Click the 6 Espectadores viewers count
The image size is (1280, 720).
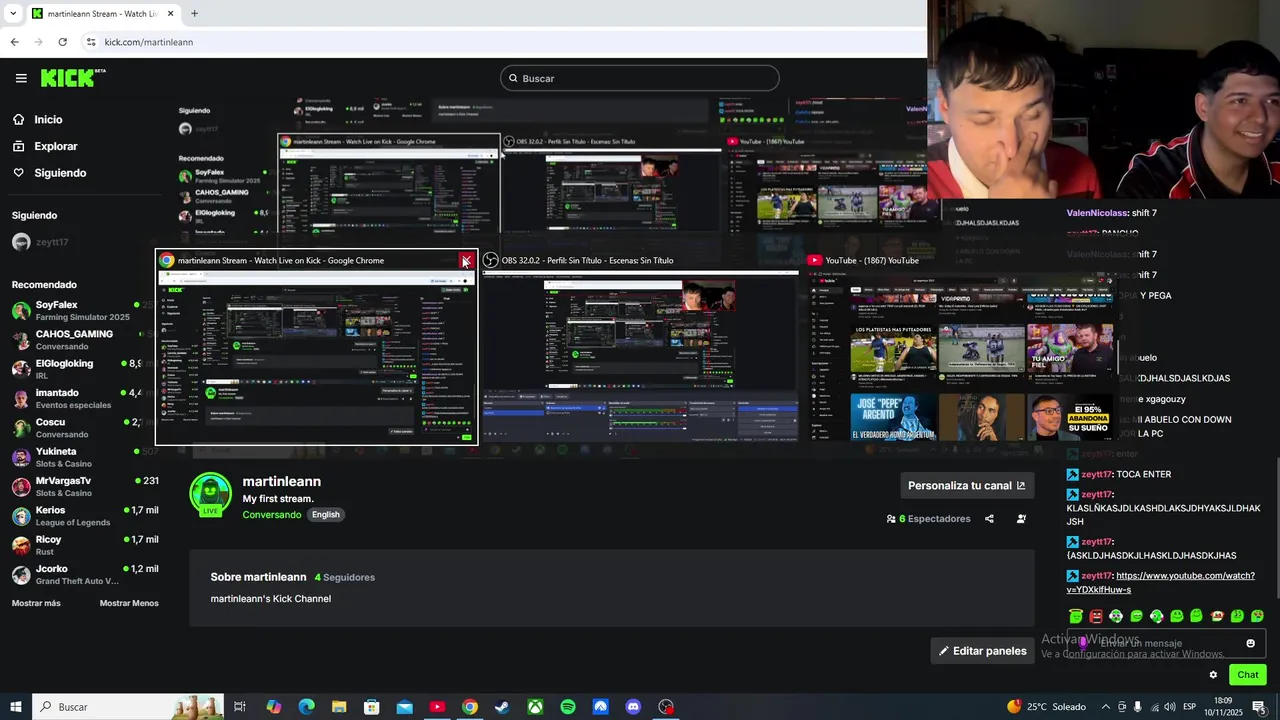click(929, 519)
